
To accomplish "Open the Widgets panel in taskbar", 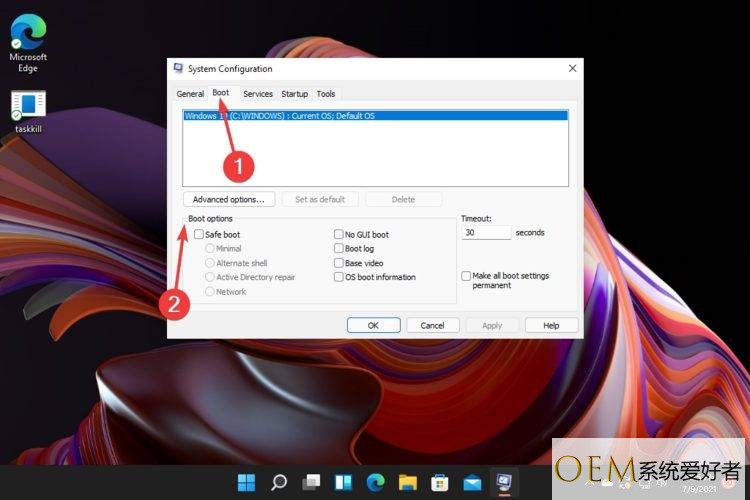I will coord(343,482).
